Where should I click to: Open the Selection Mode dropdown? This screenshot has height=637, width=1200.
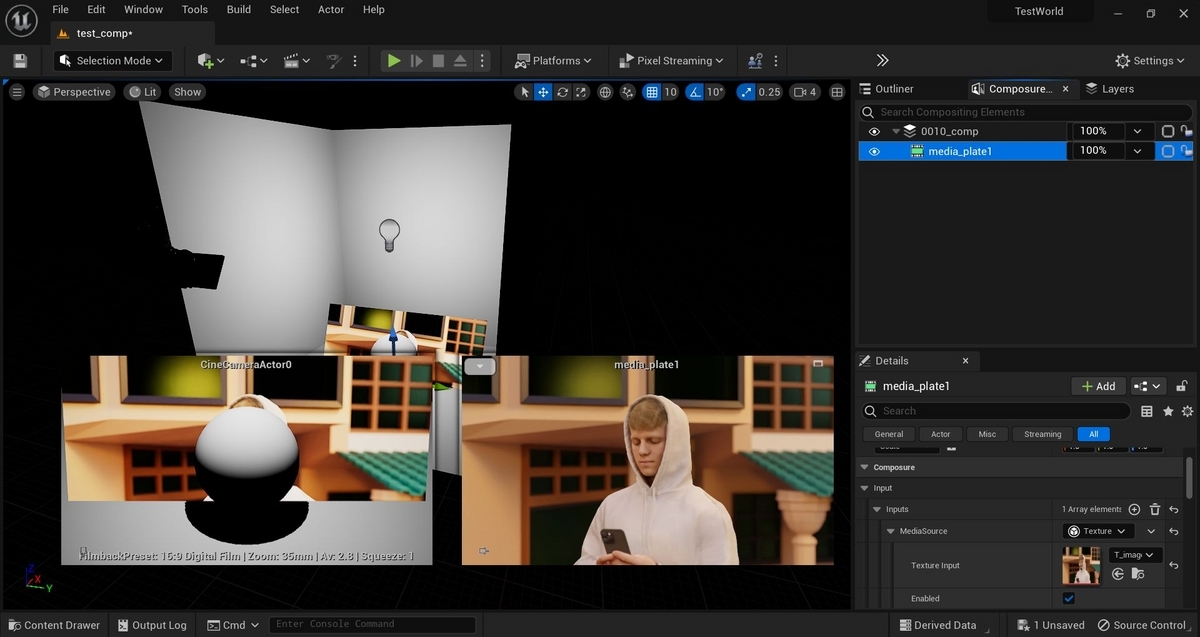[x=112, y=61]
